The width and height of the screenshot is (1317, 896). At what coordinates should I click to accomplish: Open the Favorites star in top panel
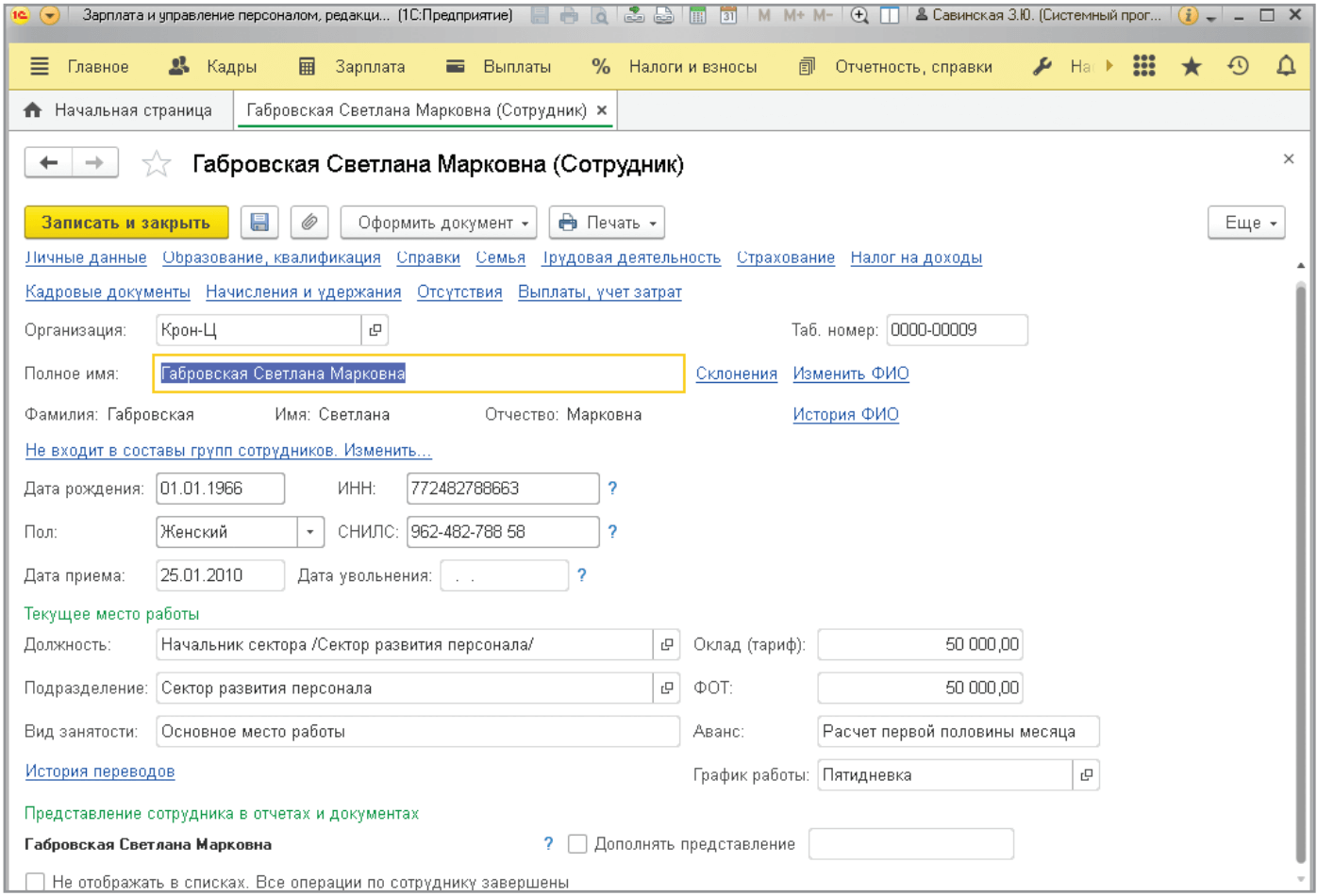pos(1192,66)
